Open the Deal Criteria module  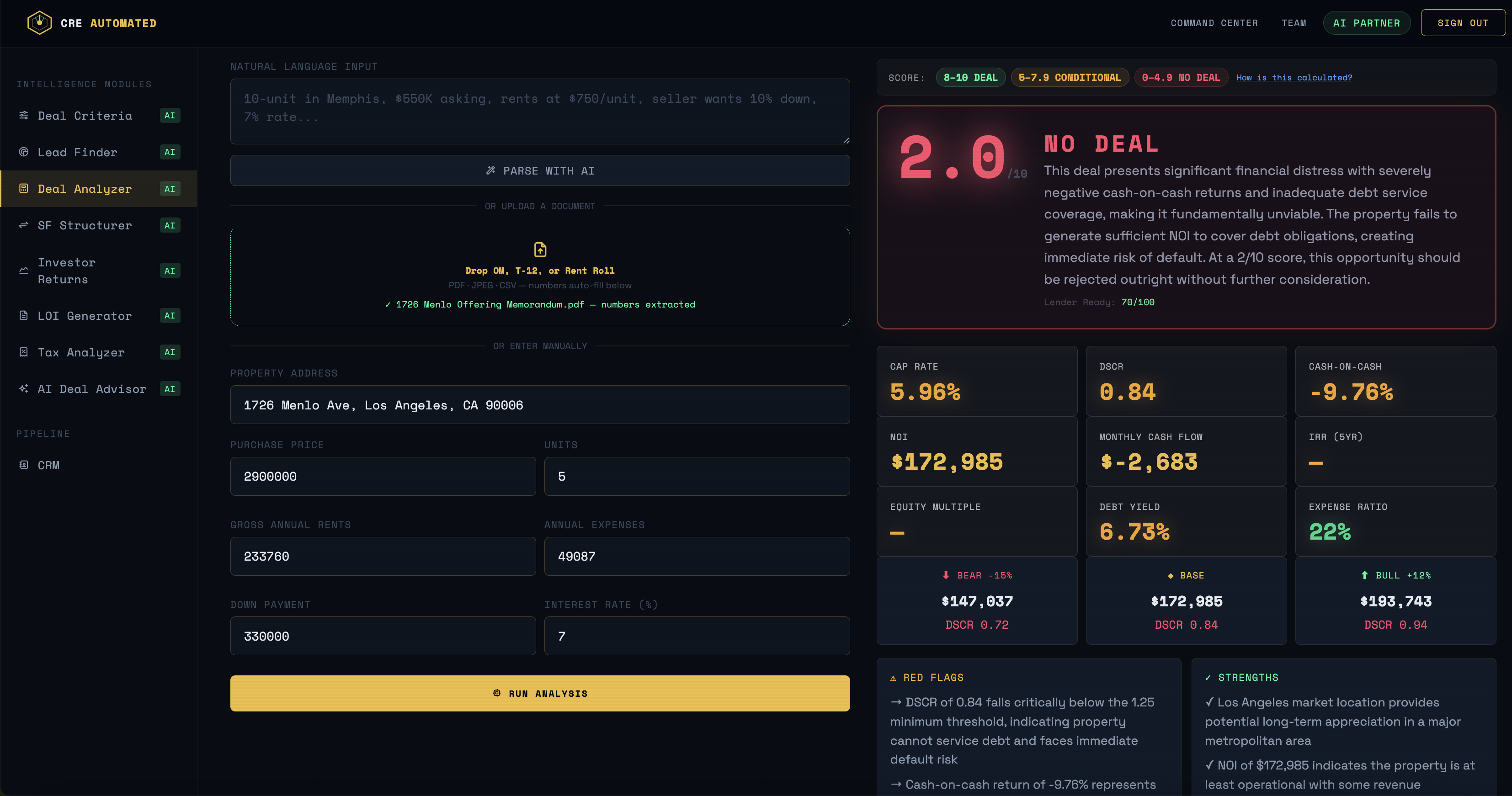(x=99, y=116)
